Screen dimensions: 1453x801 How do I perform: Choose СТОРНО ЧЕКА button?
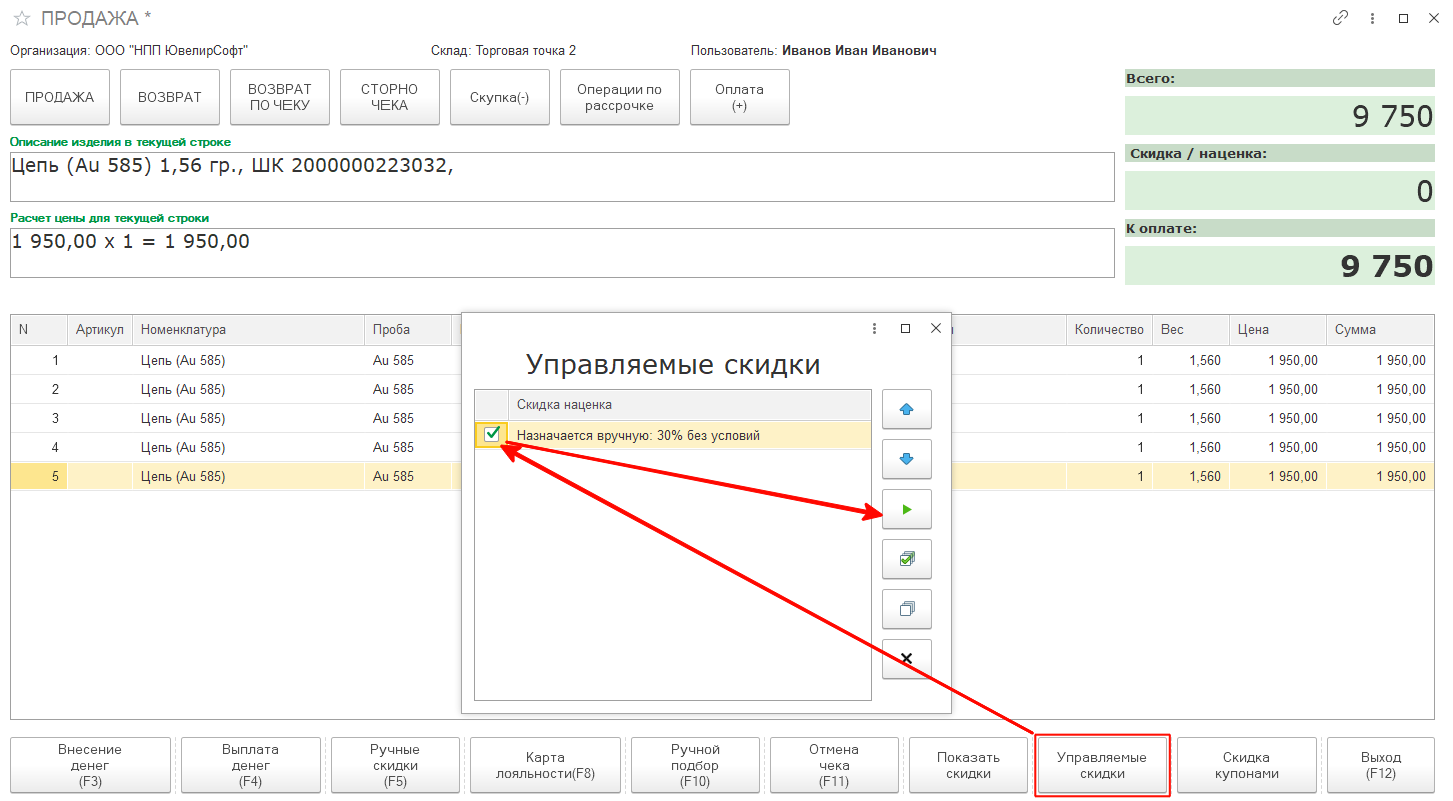pos(390,97)
